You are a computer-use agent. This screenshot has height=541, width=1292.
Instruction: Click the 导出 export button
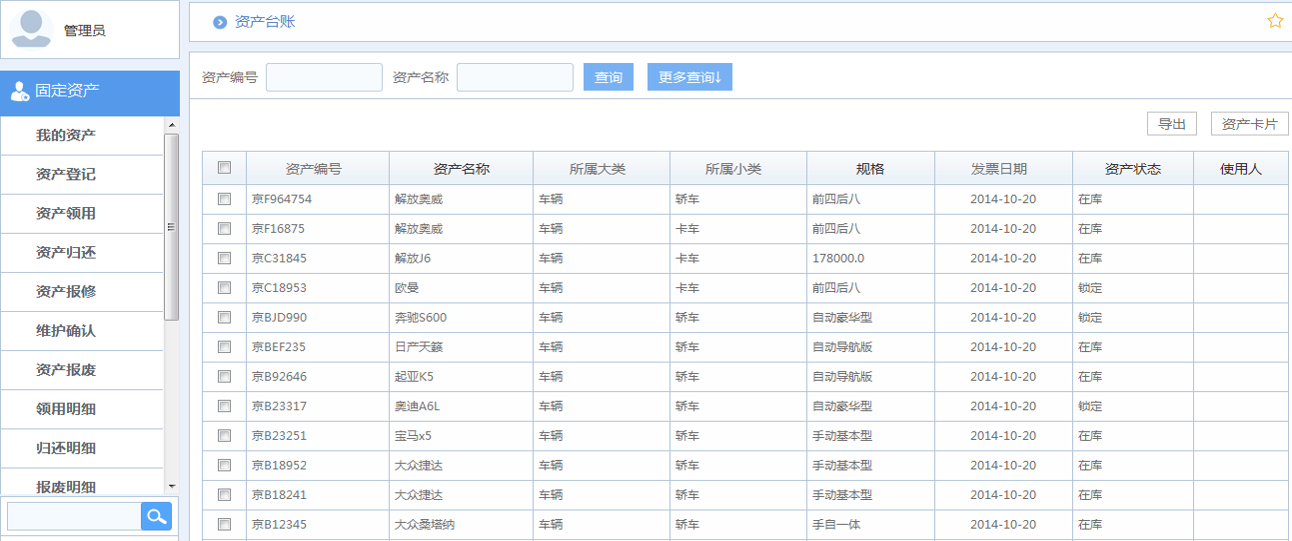pyautogui.click(x=1171, y=124)
